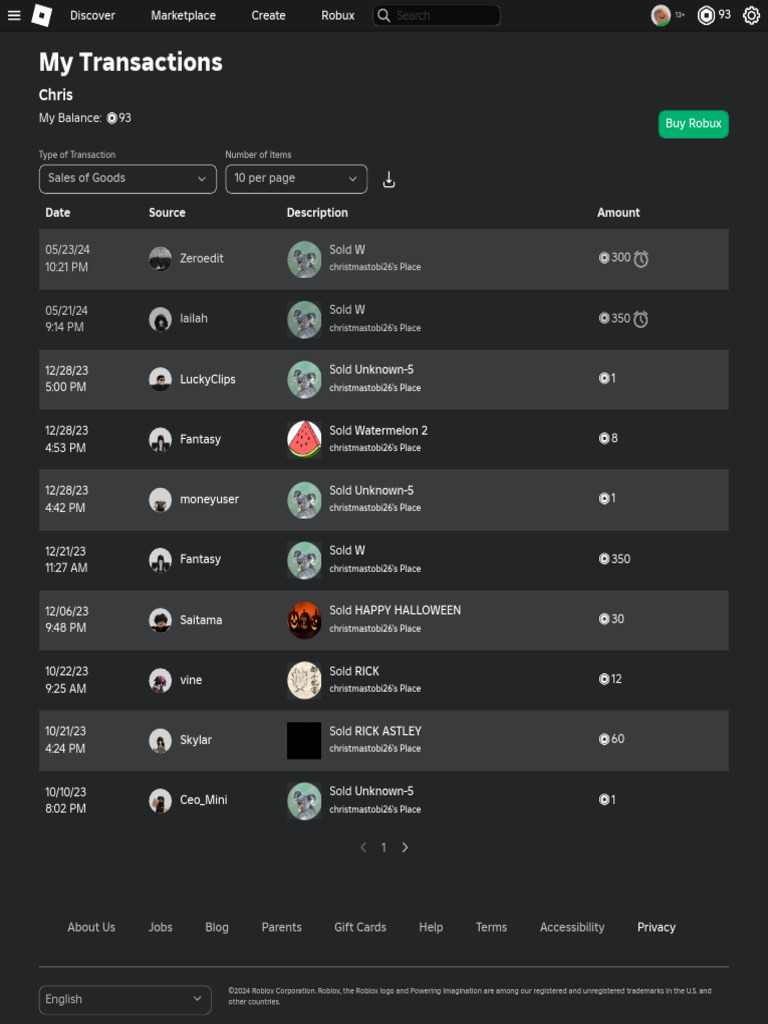This screenshot has height=1024, width=768.
Task: Open Saitama avatar icon
Action: pos(160,620)
